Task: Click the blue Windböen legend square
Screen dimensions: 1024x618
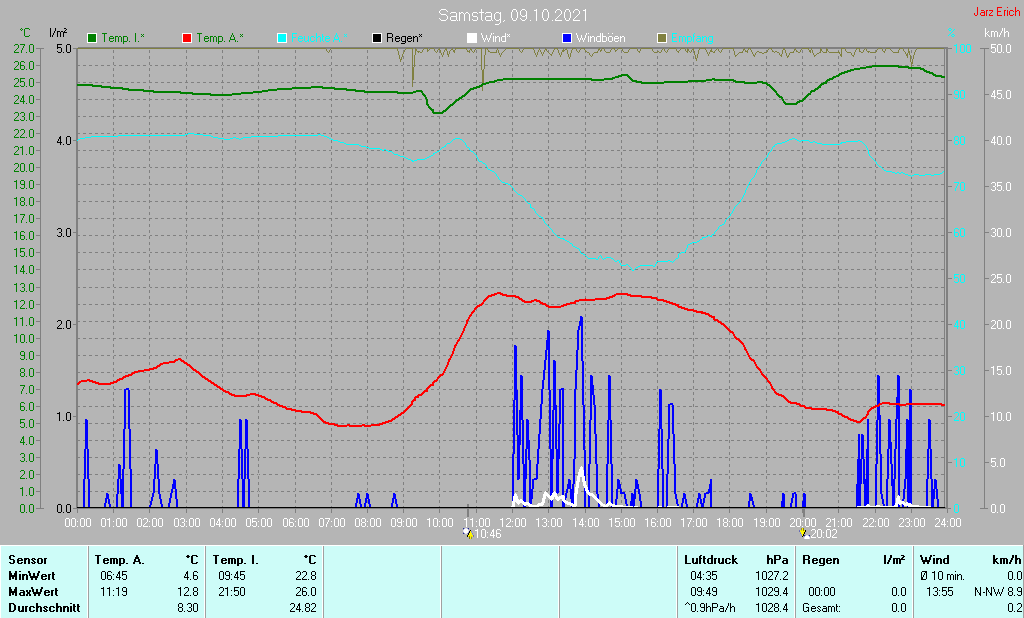Action: point(567,38)
